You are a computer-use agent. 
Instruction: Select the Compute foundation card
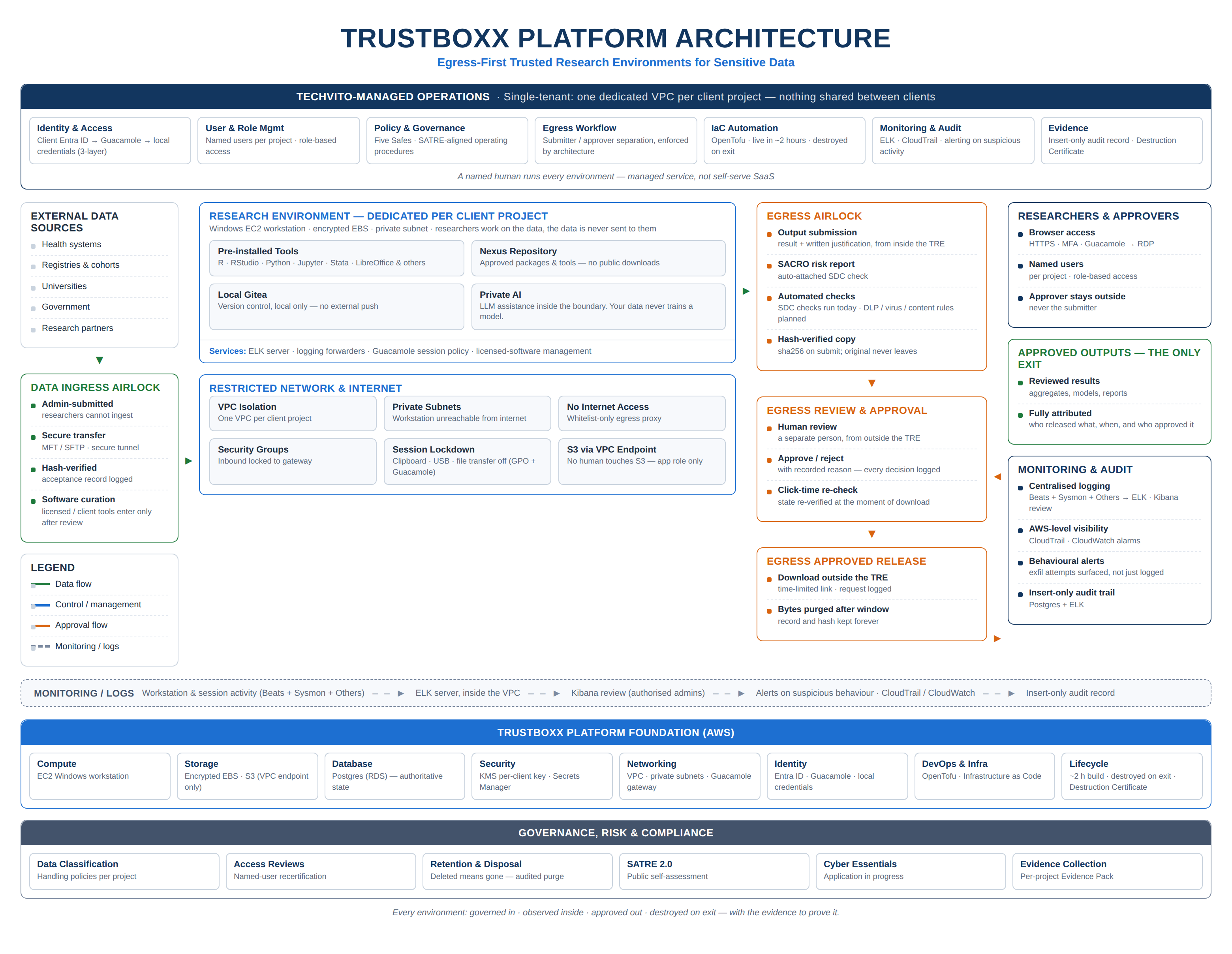pyautogui.click(x=100, y=776)
